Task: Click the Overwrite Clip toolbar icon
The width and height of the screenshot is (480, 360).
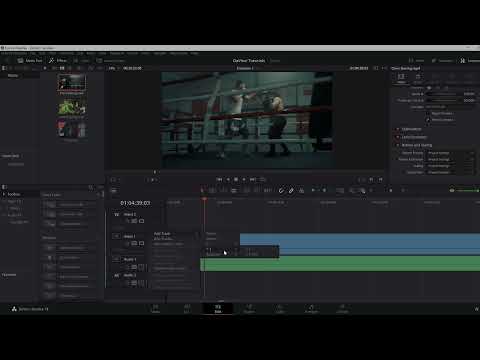Action: click(x=257, y=191)
